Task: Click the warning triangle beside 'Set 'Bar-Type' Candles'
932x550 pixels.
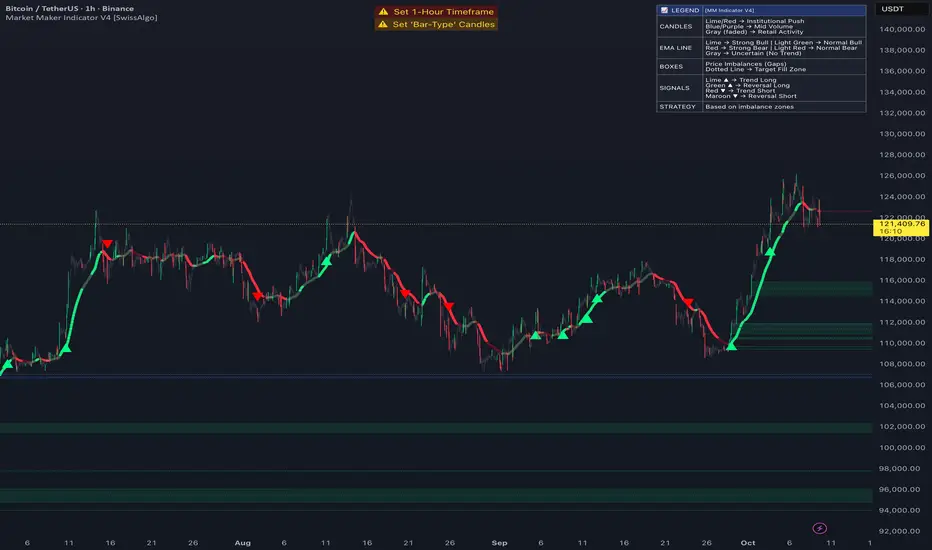Action: coord(383,24)
